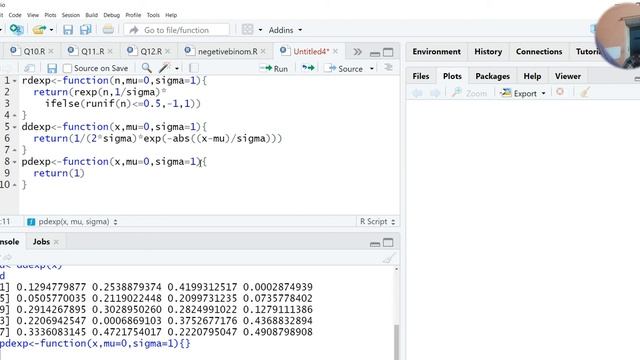Expand the panes layout dropdown arrow
The width and height of the screenshot is (640, 360).
[x=260, y=30]
